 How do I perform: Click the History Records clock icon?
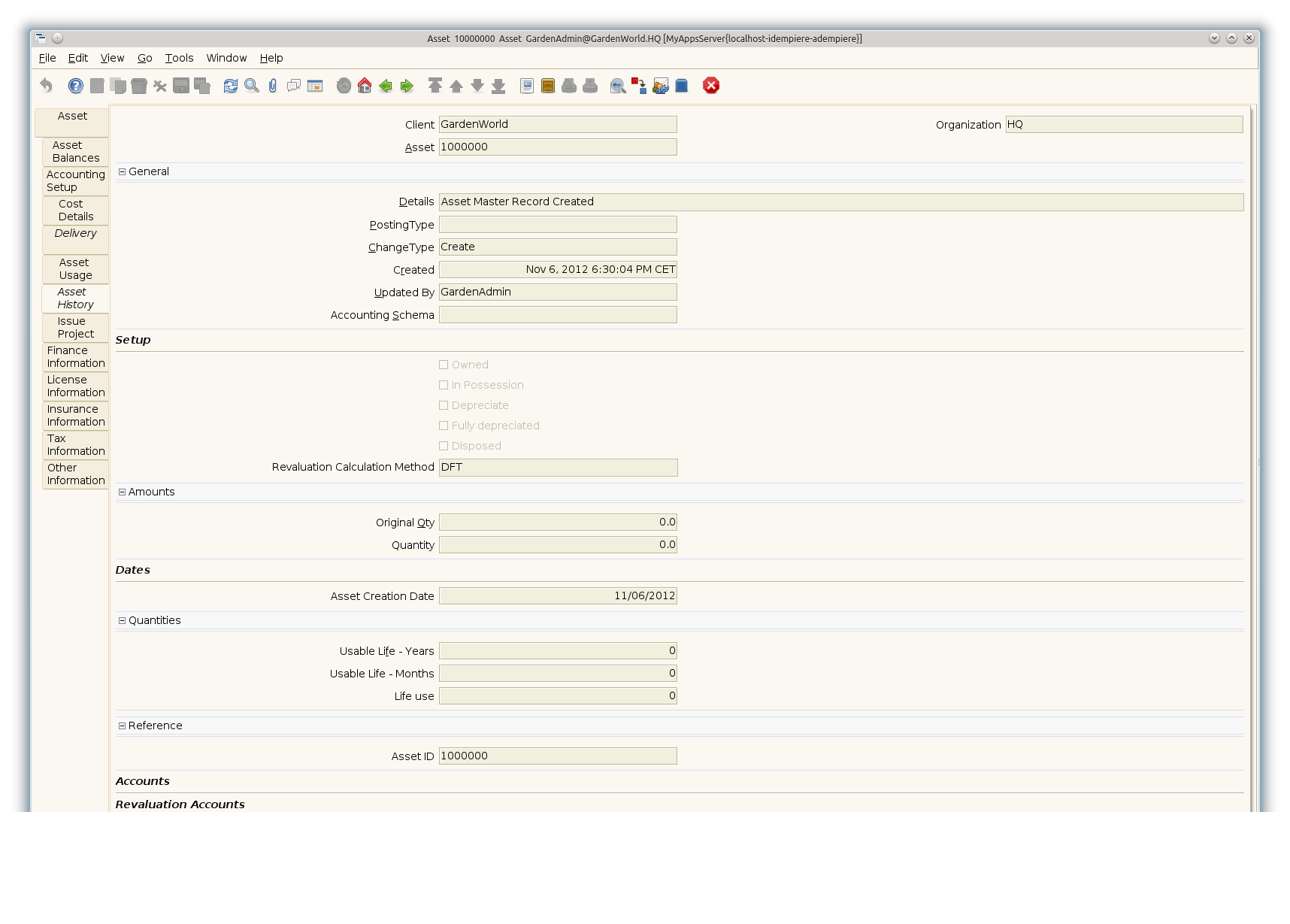(x=344, y=86)
